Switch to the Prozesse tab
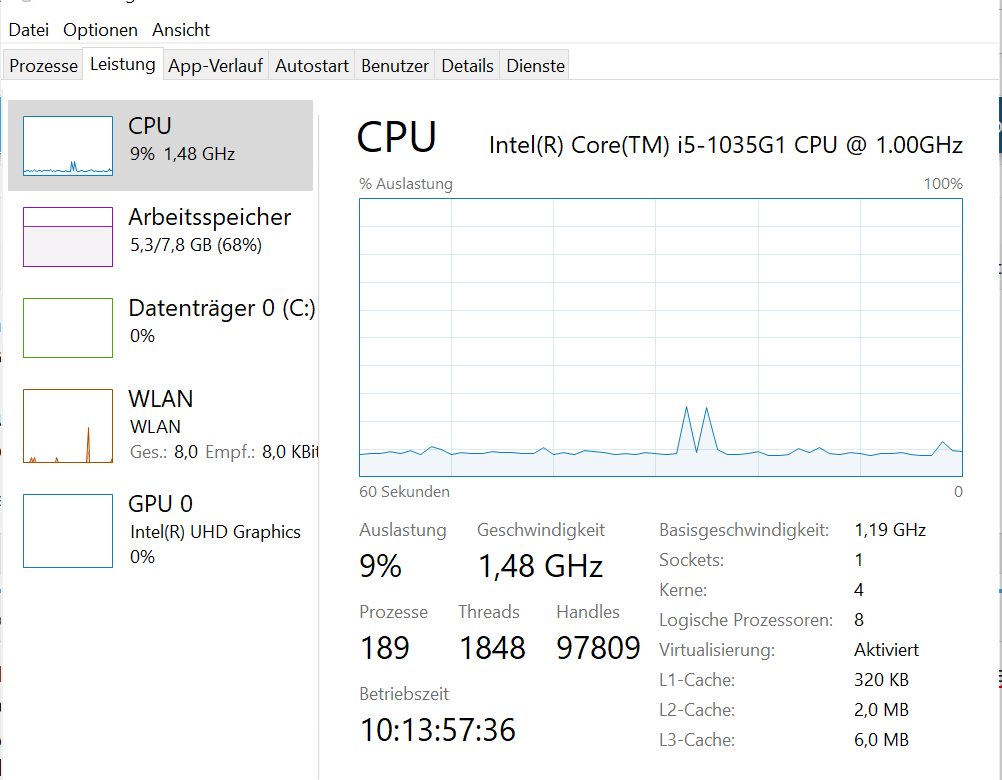1002x780 pixels. [43, 66]
